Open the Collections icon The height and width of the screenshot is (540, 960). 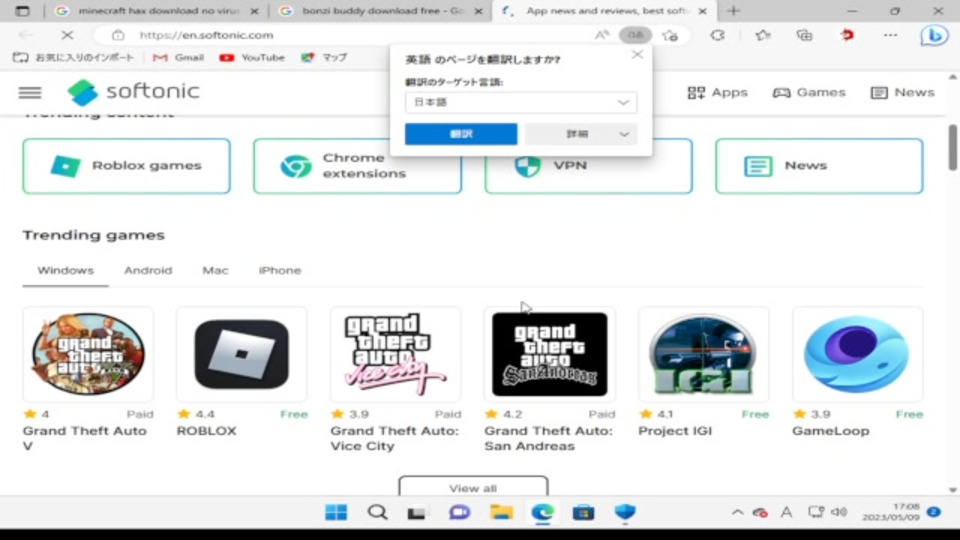coord(804,35)
